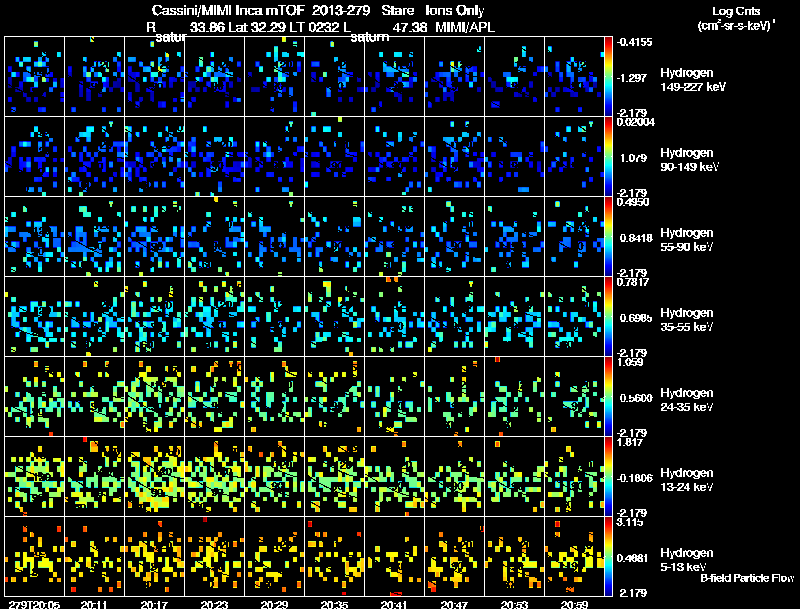
Task: Click the -0.1606 color scale midpoint value
Action: pyautogui.click(x=634, y=478)
